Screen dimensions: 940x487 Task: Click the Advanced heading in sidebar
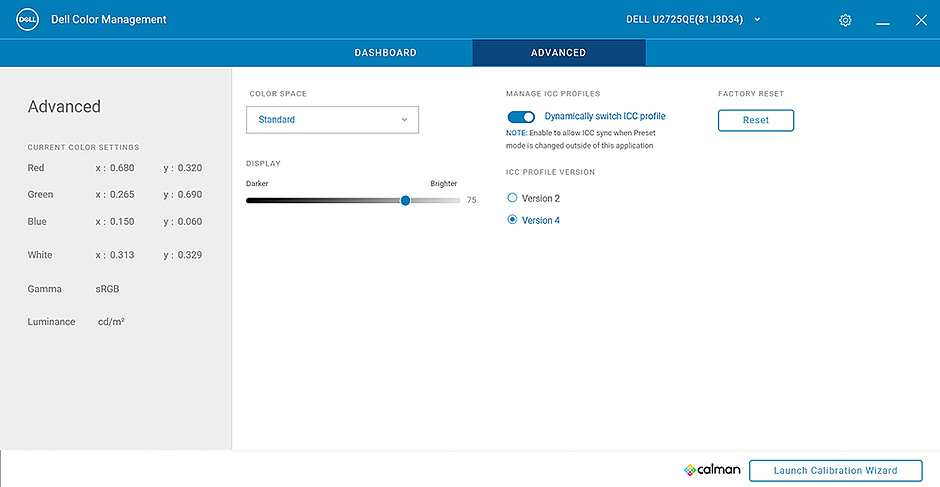point(64,106)
